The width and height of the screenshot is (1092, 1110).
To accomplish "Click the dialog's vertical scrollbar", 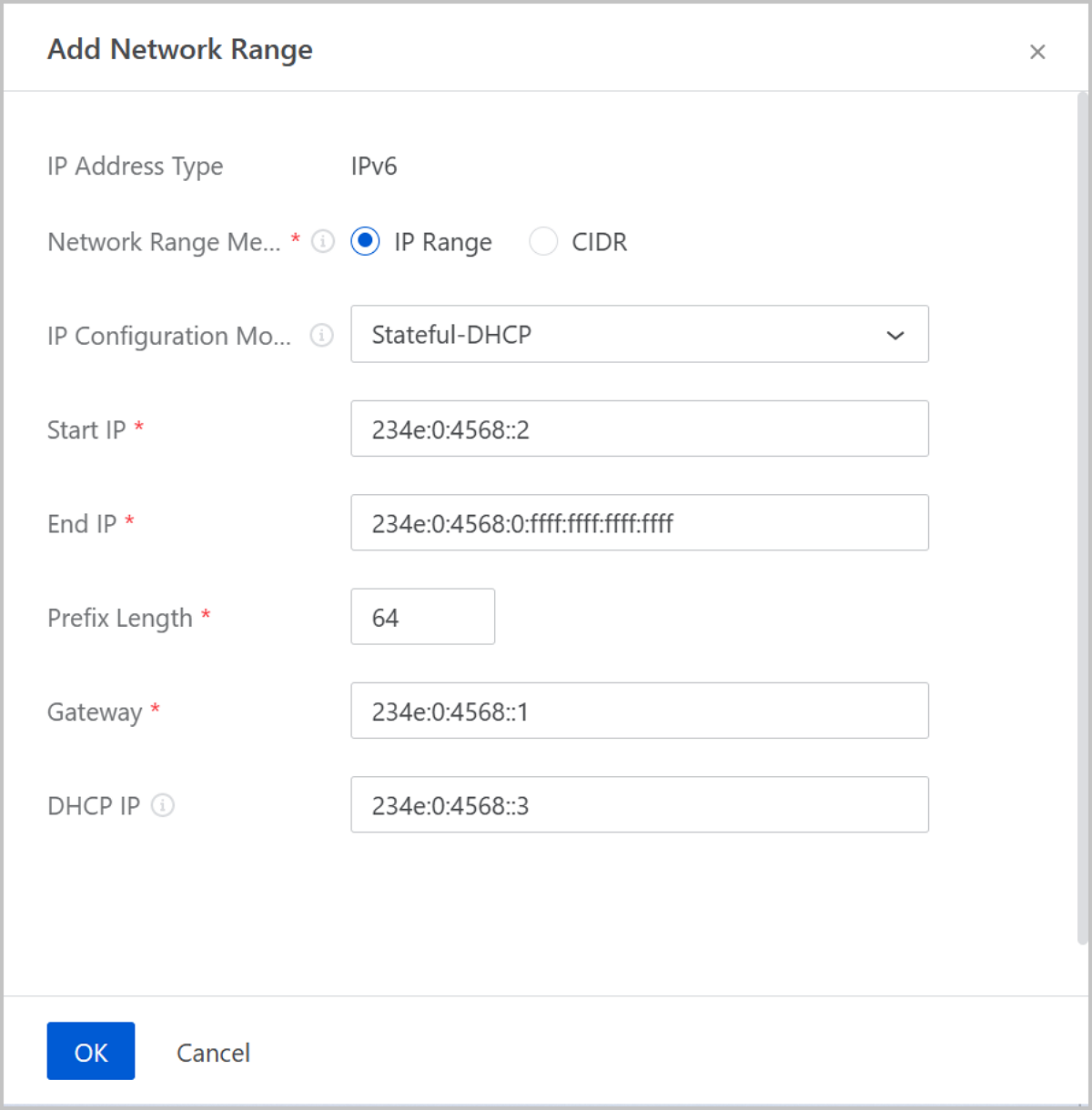I will click(1082, 519).
